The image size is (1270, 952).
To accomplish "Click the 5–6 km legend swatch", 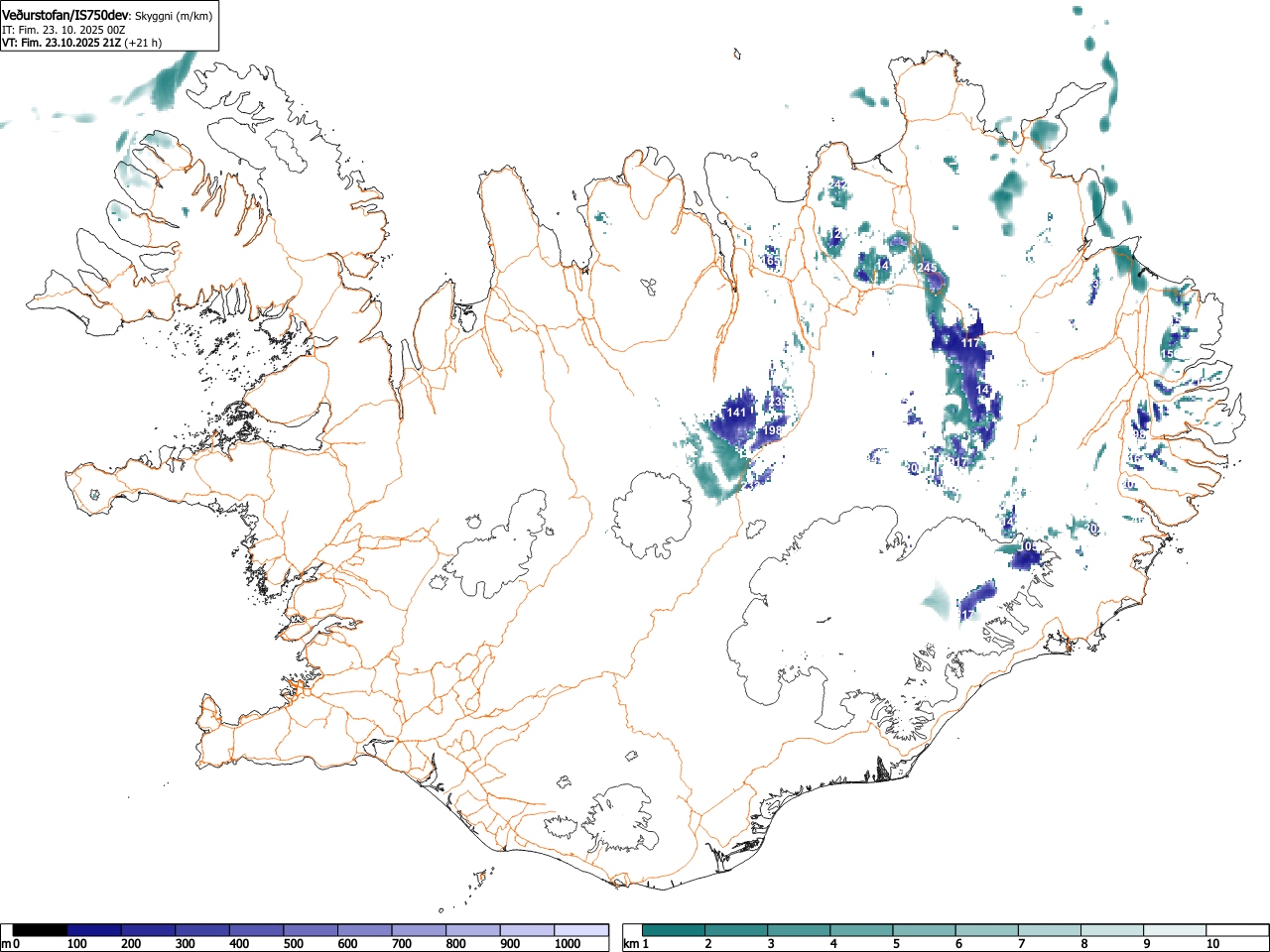I will tap(924, 930).
